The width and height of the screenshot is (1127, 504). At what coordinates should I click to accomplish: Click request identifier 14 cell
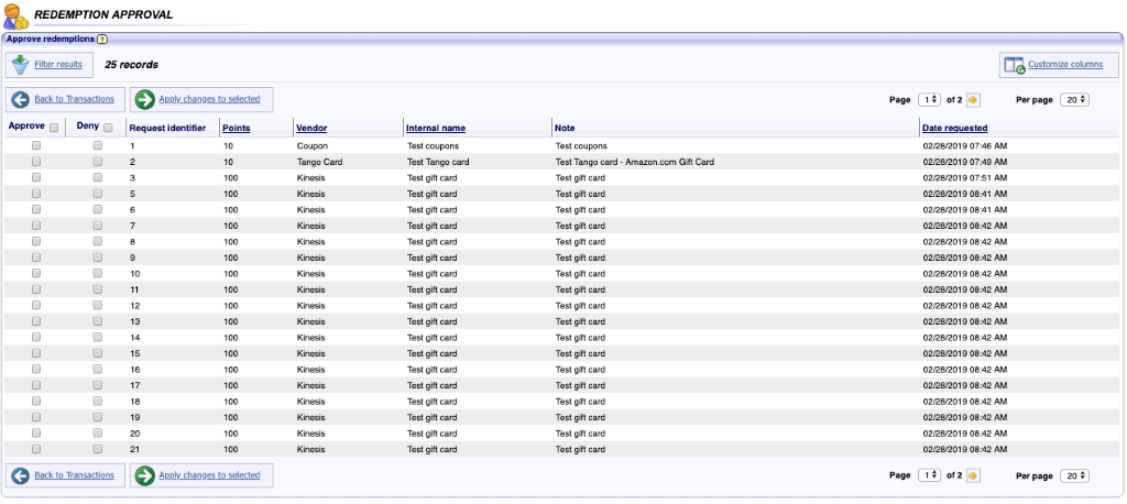[x=135, y=337]
